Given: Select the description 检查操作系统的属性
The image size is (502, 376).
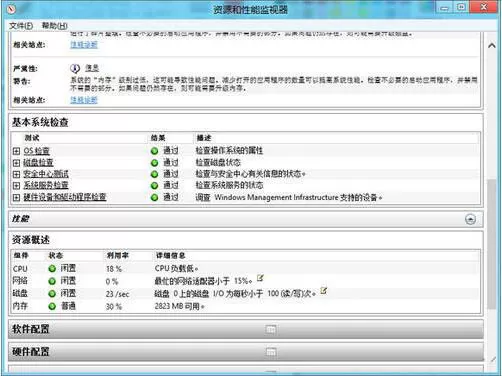Looking at the screenshot, I should (229, 151).
